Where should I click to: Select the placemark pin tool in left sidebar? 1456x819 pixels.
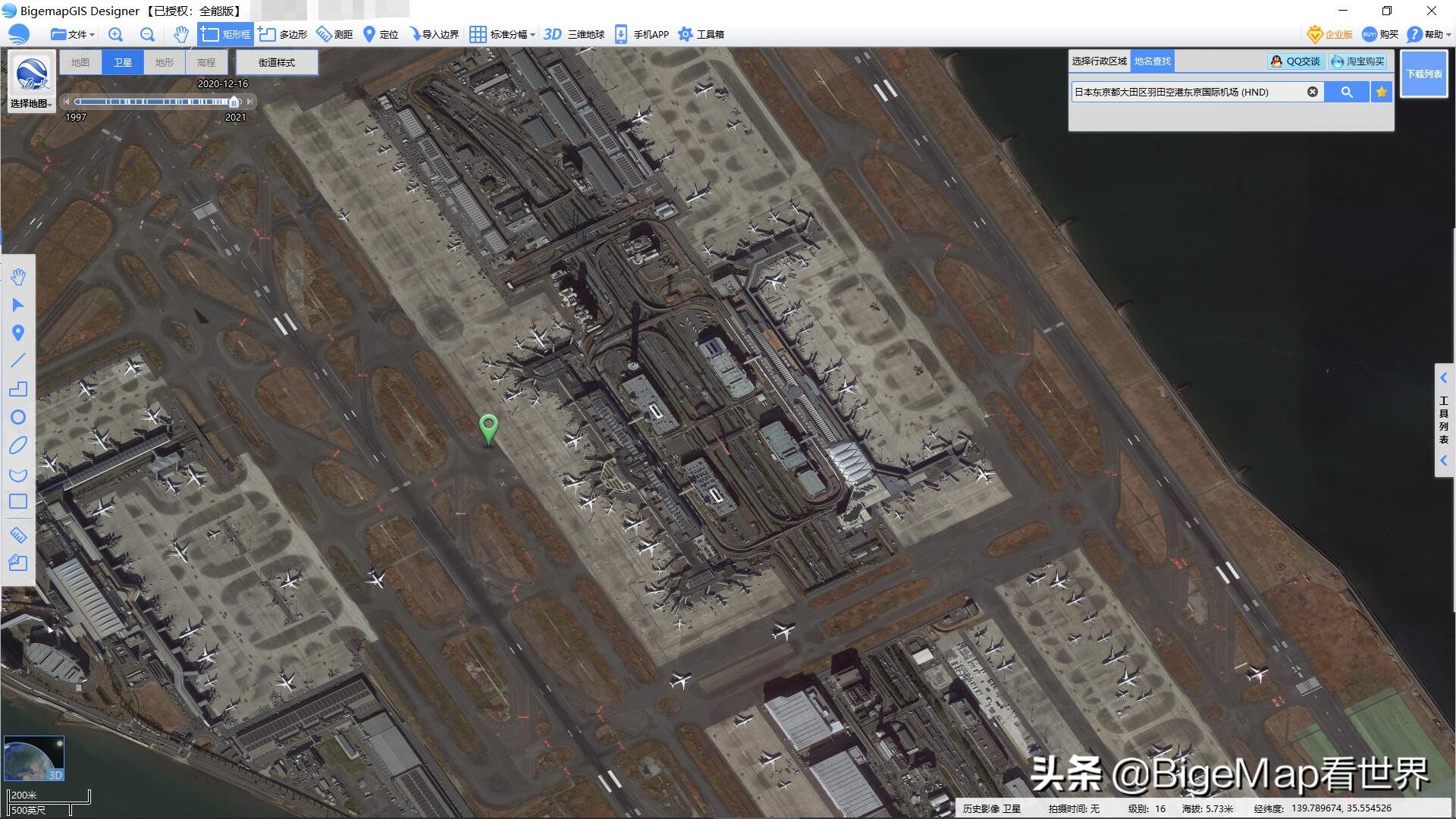18,333
